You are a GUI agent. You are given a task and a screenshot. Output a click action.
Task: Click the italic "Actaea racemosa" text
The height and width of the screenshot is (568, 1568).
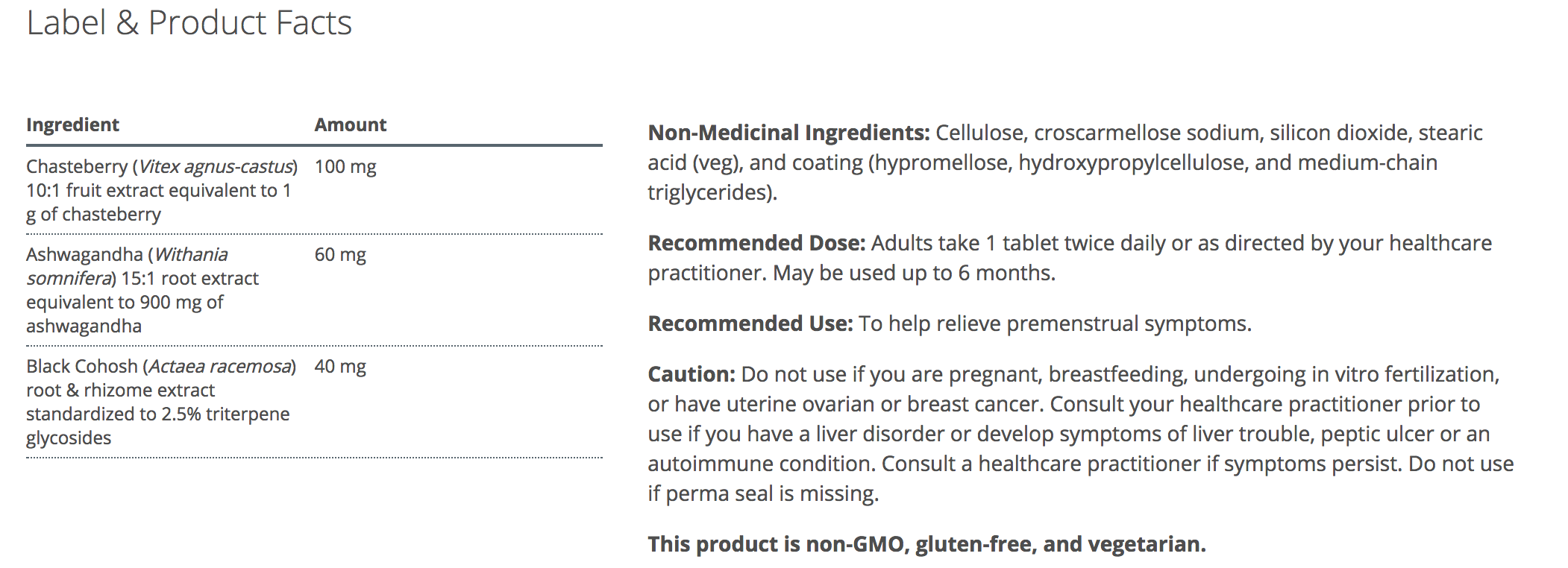219,367
